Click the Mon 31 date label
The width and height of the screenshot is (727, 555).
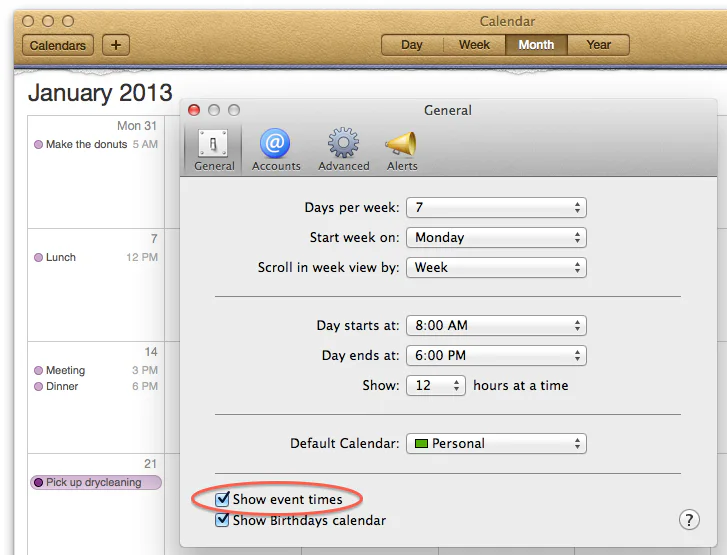coord(137,126)
